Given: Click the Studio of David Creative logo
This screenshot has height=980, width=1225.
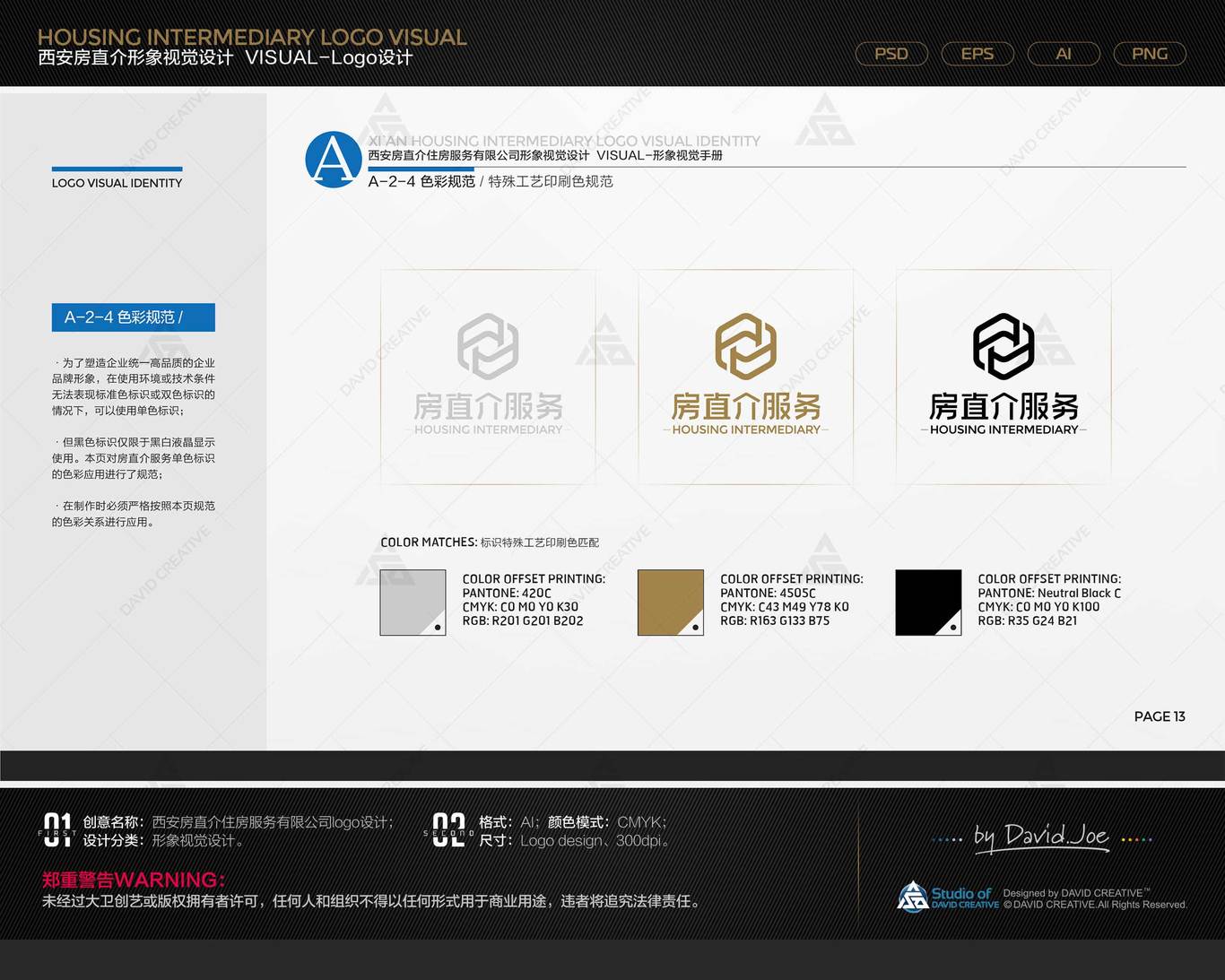Looking at the screenshot, I should [948, 897].
